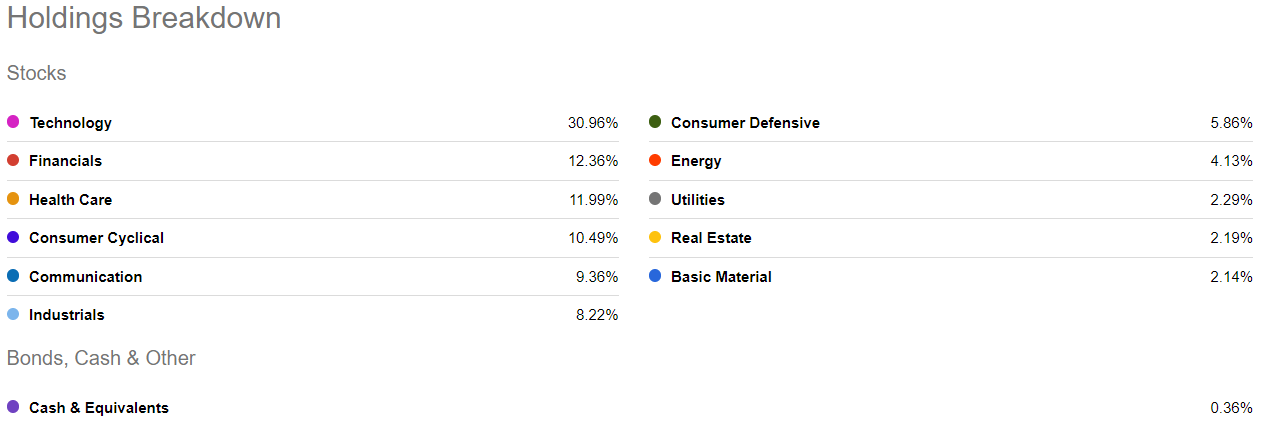Click the Technology 30.96% value

tap(593, 123)
